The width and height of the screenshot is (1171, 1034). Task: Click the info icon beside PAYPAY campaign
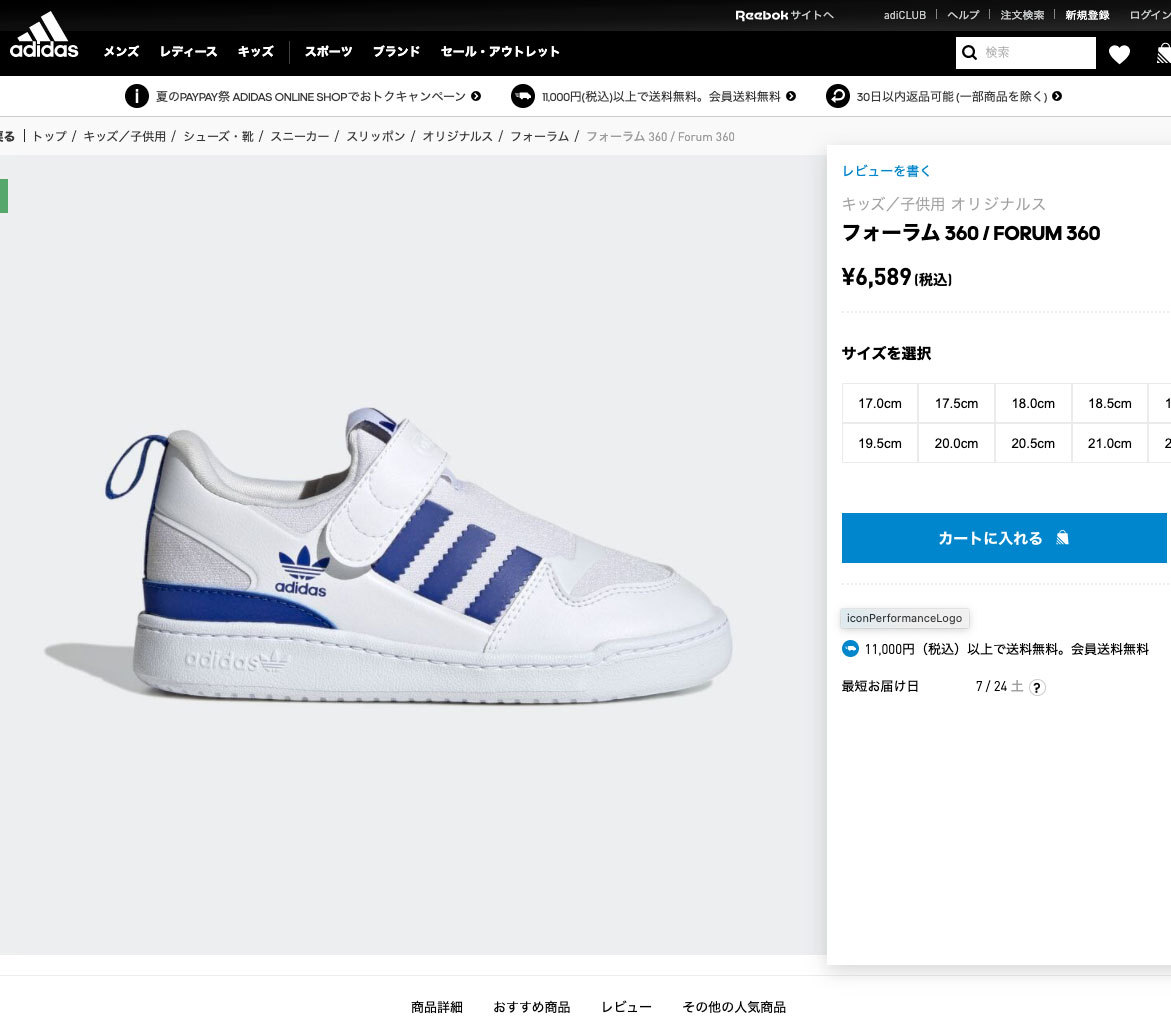[136, 96]
